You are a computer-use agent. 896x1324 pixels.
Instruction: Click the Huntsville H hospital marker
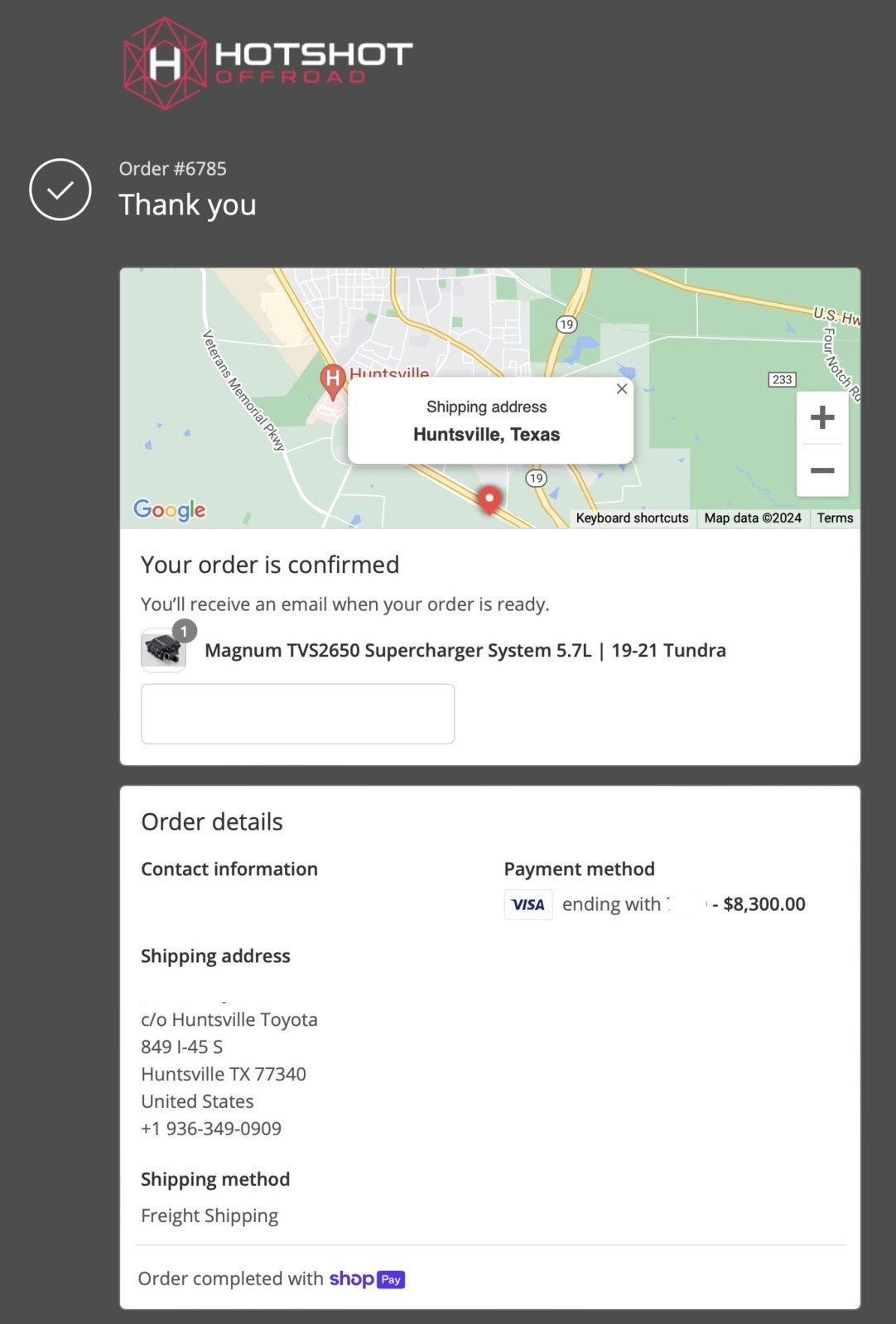332,381
